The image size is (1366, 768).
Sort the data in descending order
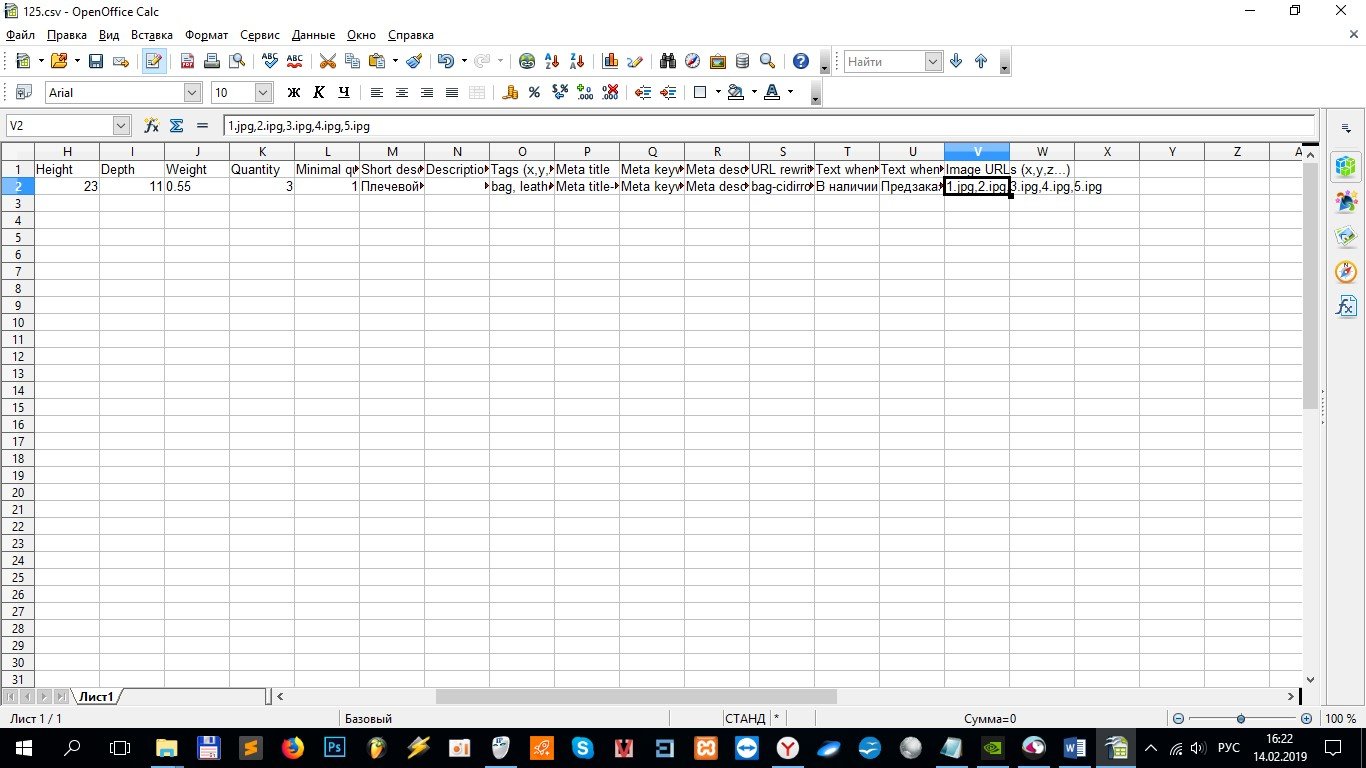point(577,61)
